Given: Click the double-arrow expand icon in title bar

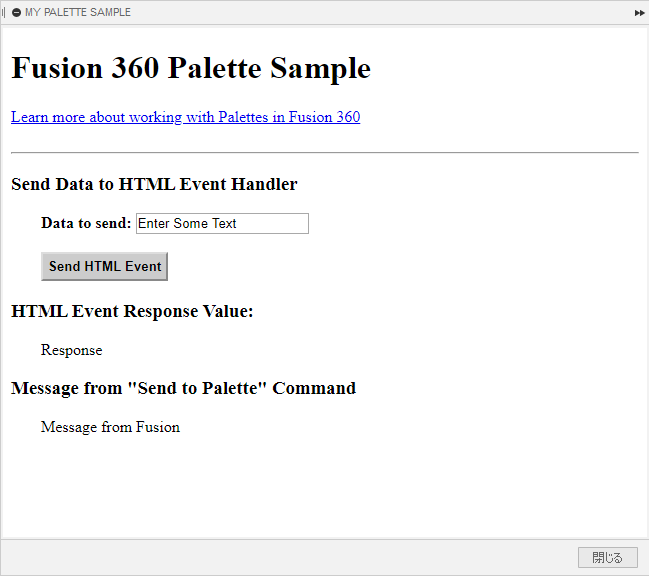Looking at the screenshot, I should pos(639,13).
